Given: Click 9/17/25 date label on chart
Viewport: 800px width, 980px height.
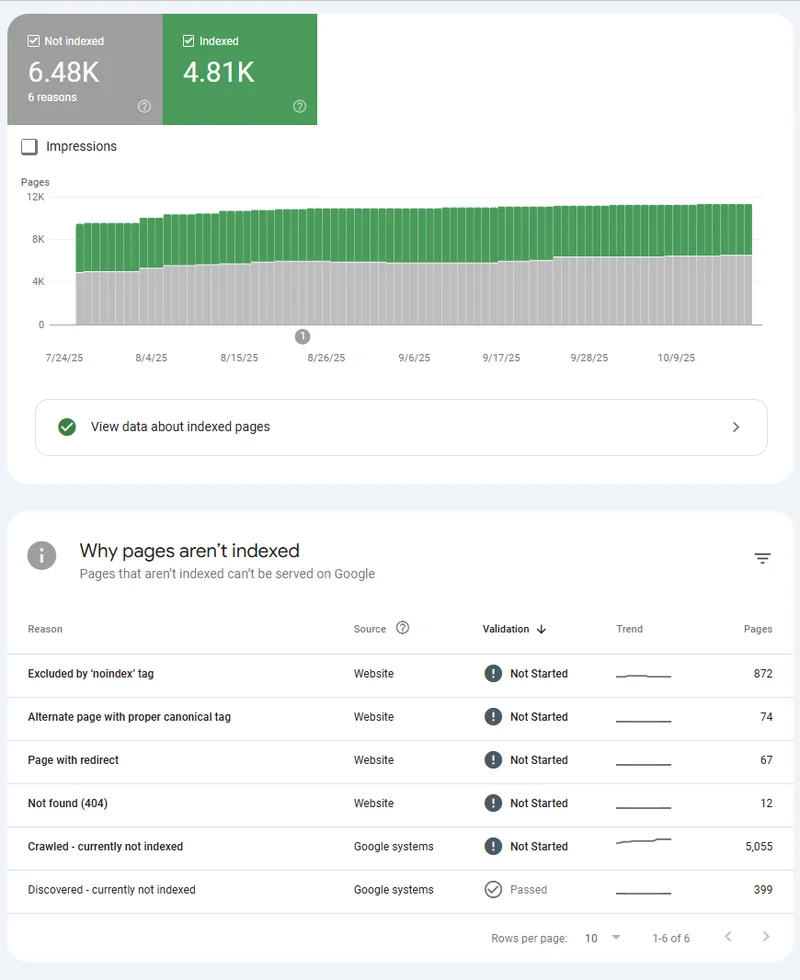Looking at the screenshot, I should (x=501, y=358).
